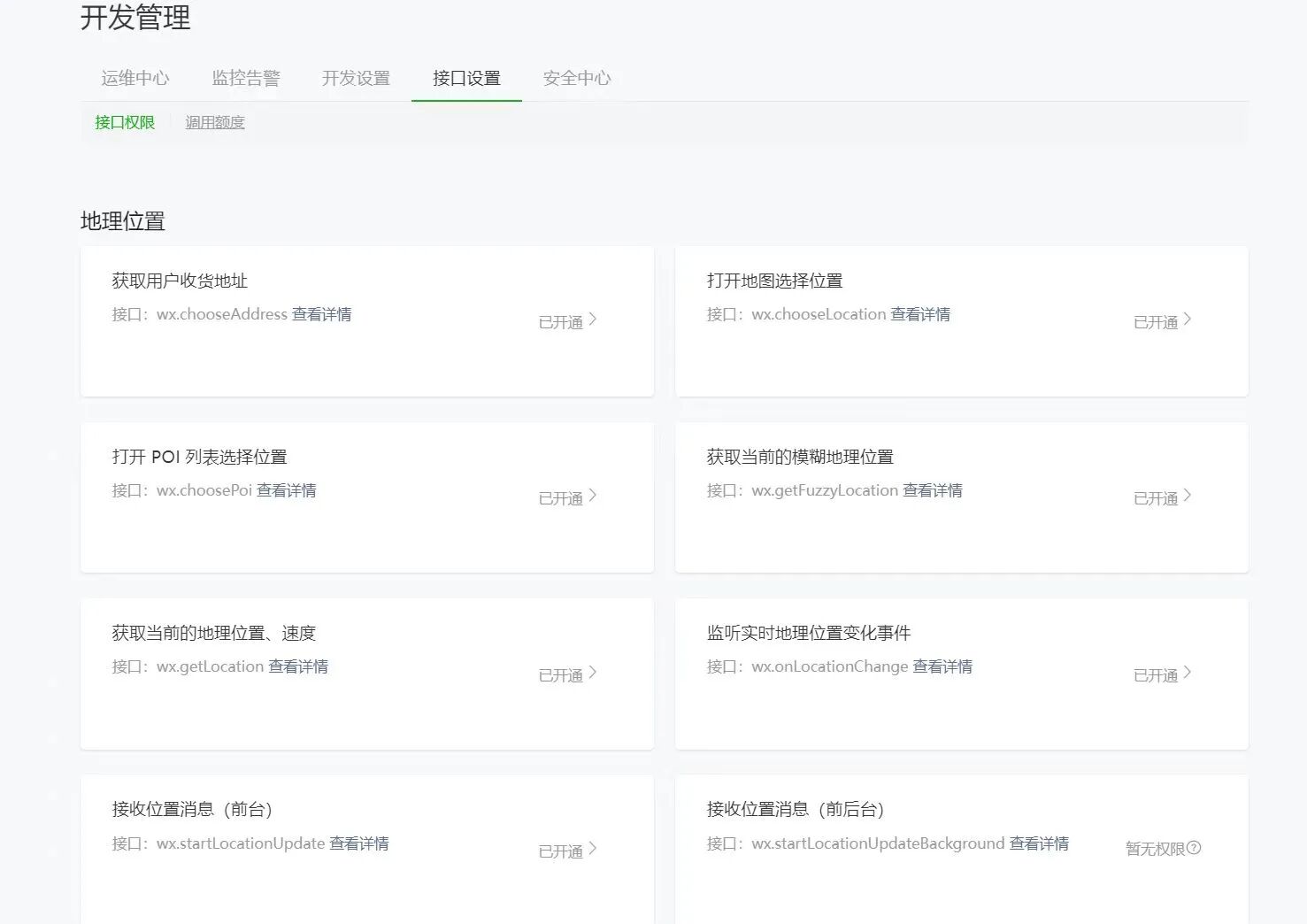The height and width of the screenshot is (924, 1307).
Task: Click the 打开 POI 列表选择位置 title
Action: coord(199,457)
